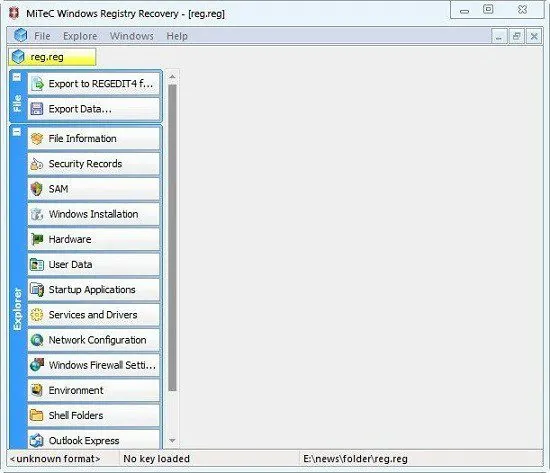
Task: Click the Export Data floppy disk icon
Action: coord(36,109)
